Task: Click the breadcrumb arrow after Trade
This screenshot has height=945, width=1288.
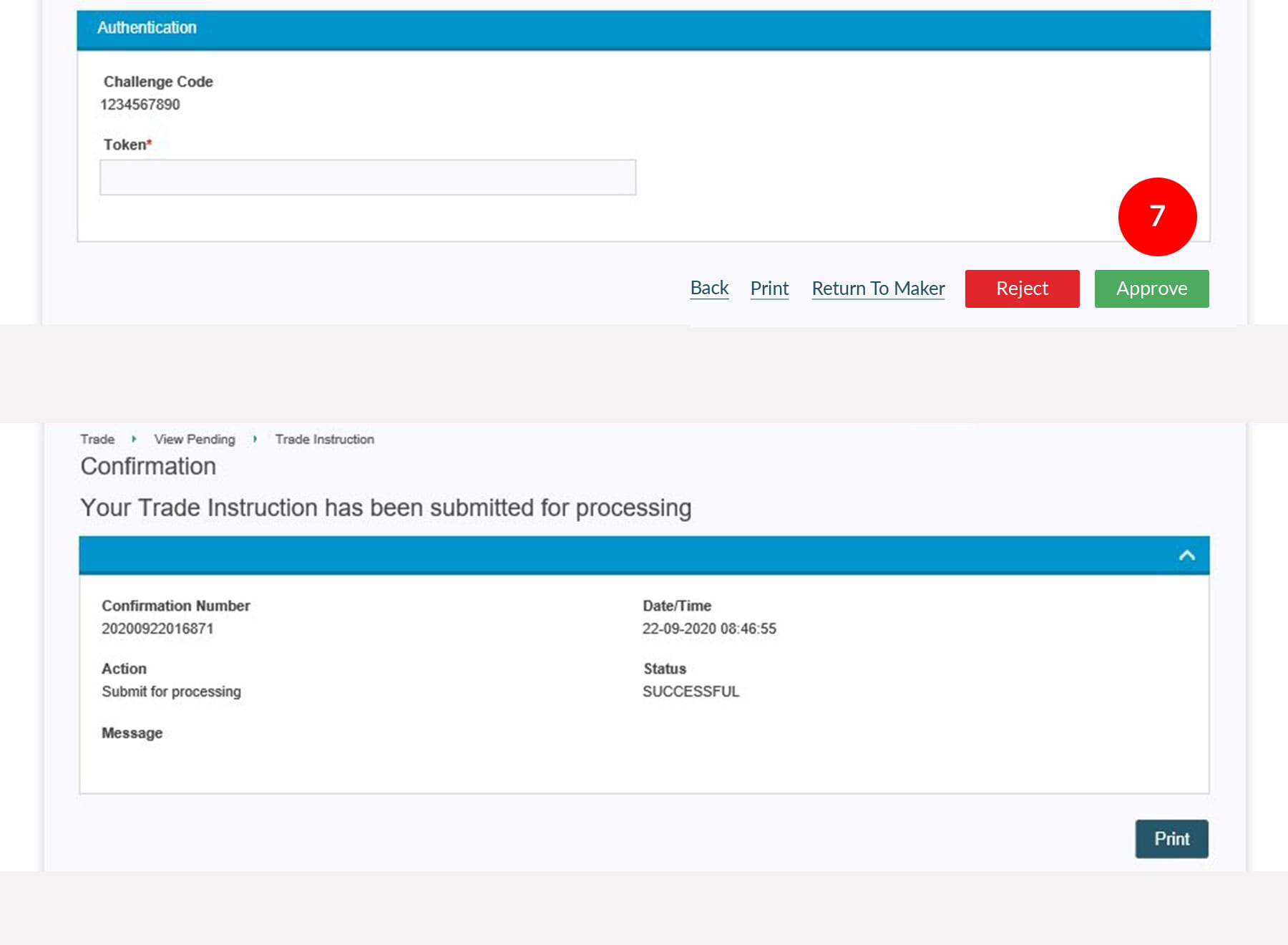Action: click(x=134, y=439)
